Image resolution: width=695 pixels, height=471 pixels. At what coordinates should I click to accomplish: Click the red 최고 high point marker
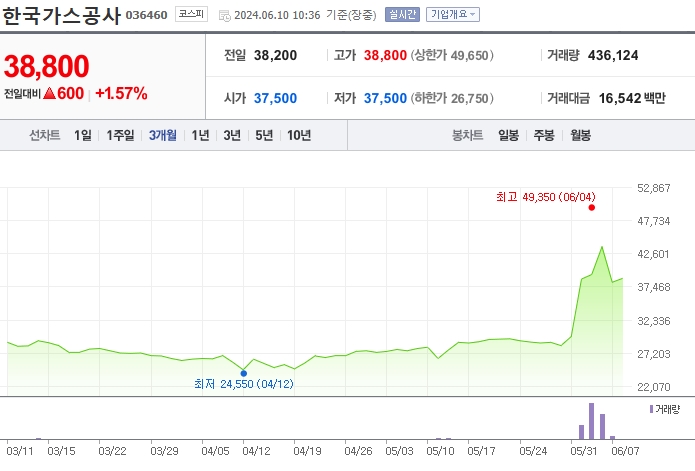[x=592, y=207]
